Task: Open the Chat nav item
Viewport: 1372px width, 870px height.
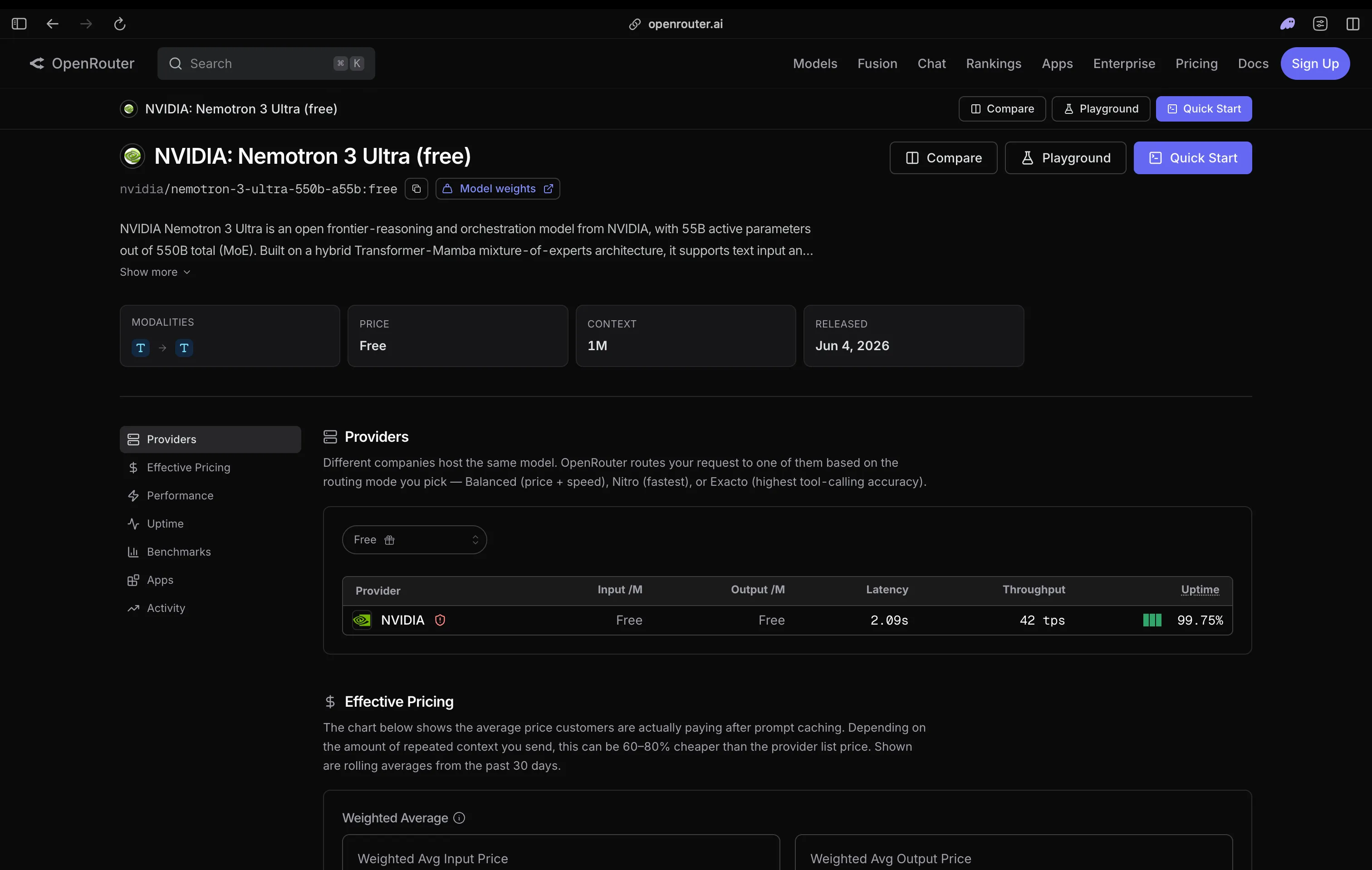Action: (931, 63)
